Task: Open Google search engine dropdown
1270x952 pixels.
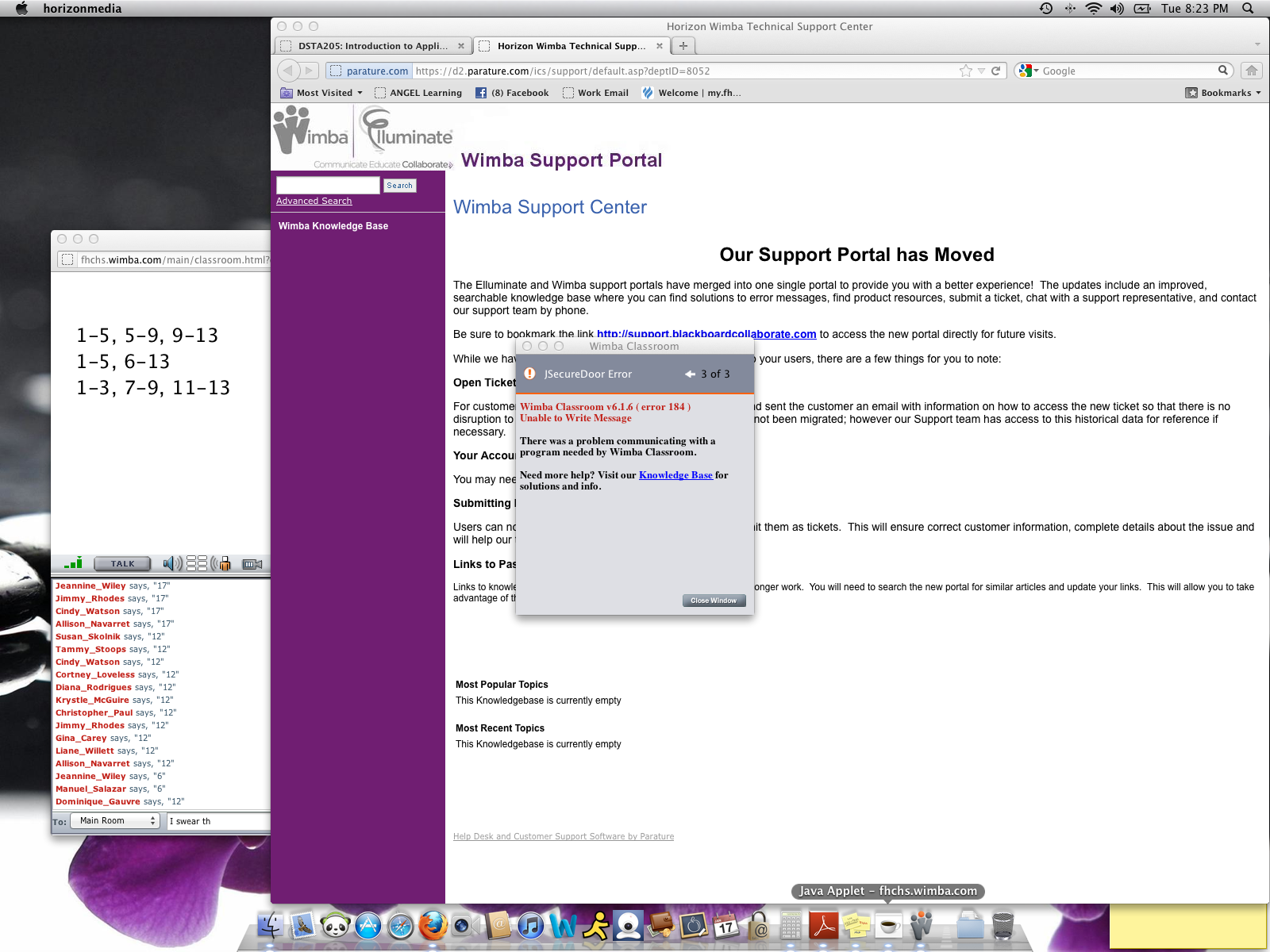Action: 1029,71
